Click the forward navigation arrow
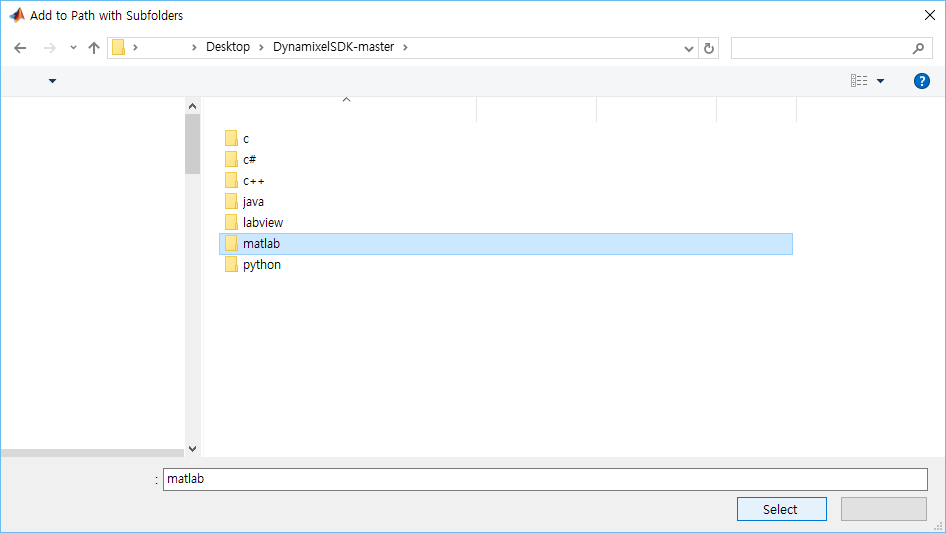Screen dimensions: 946x533 [49, 48]
